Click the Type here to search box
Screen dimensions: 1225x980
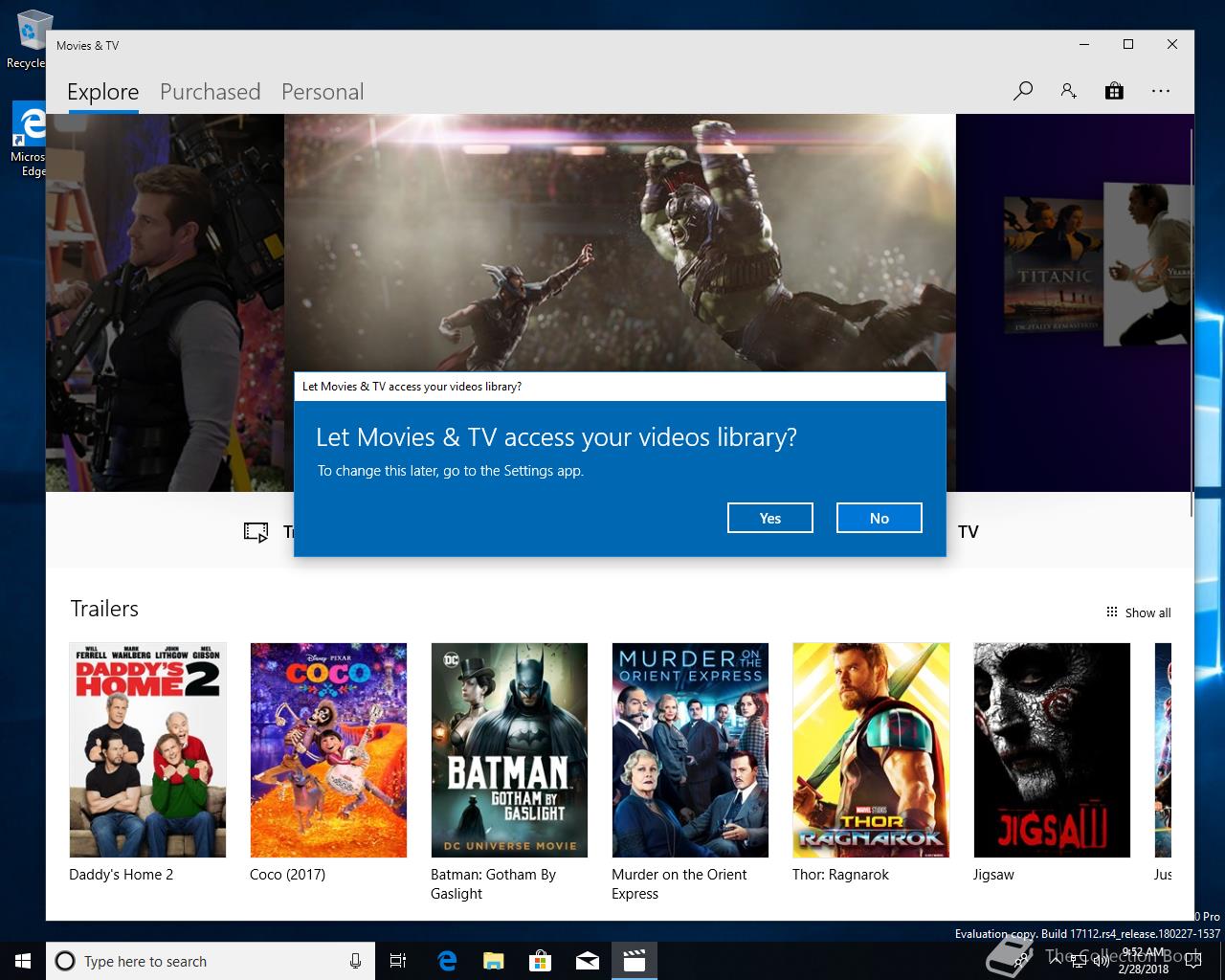point(209,961)
